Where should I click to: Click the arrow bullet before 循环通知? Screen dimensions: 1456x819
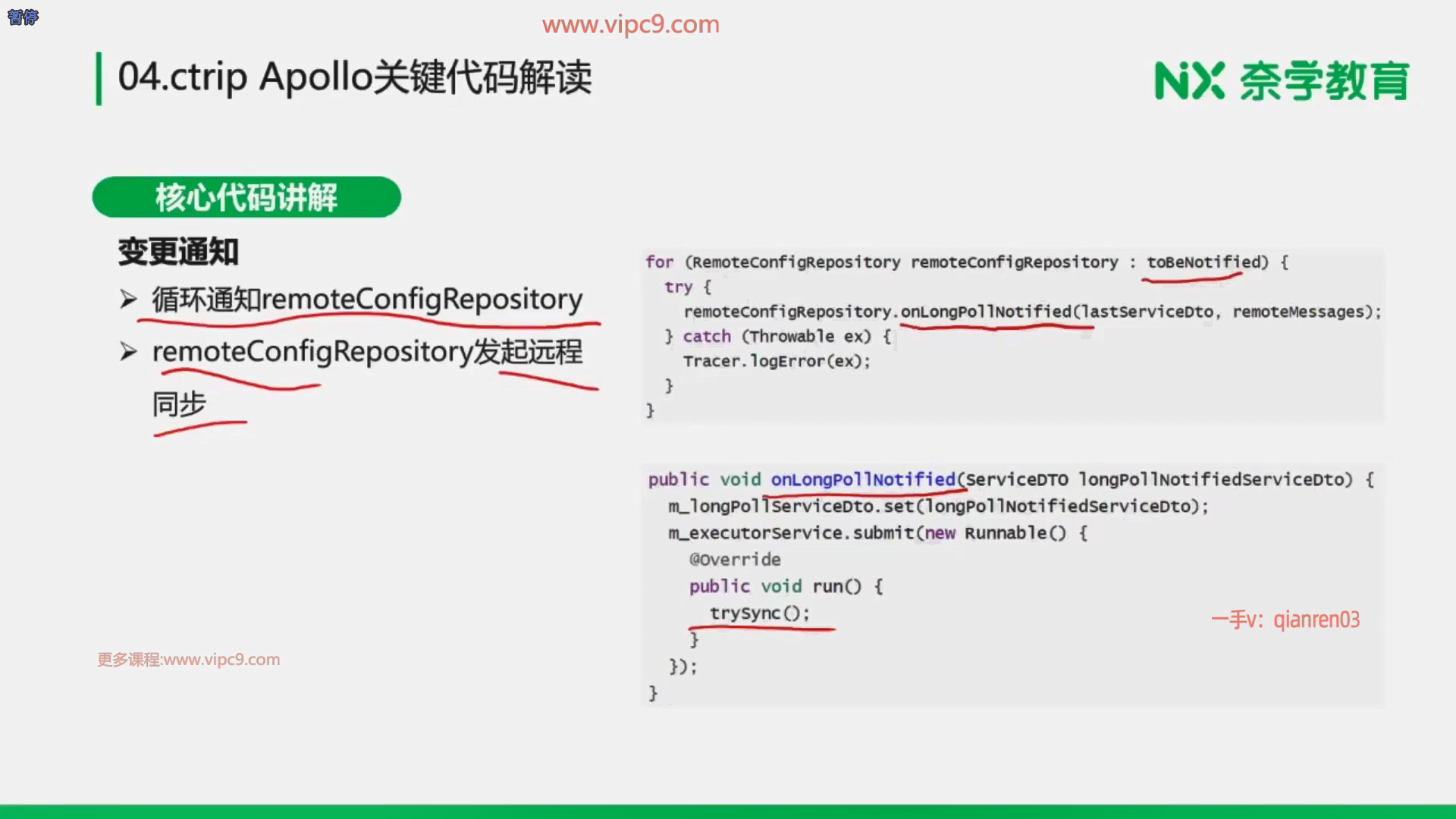tap(127, 300)
